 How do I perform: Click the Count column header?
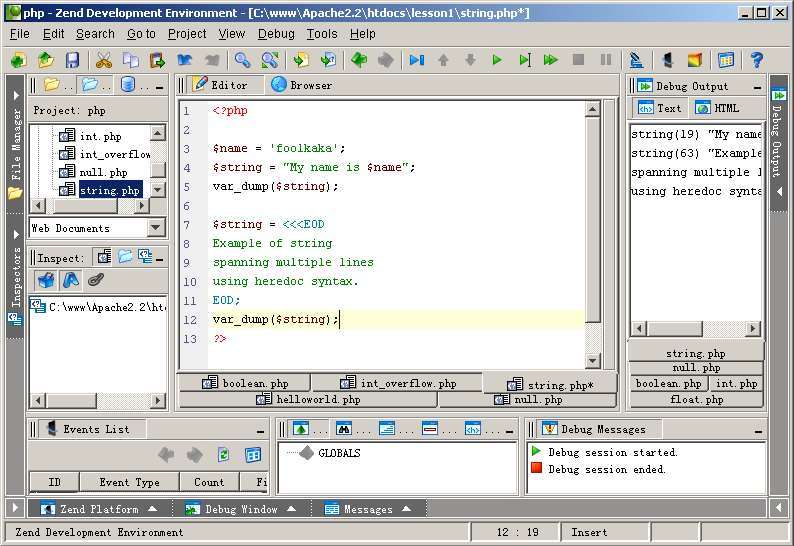pyautogui.click(x=209, y=482)
